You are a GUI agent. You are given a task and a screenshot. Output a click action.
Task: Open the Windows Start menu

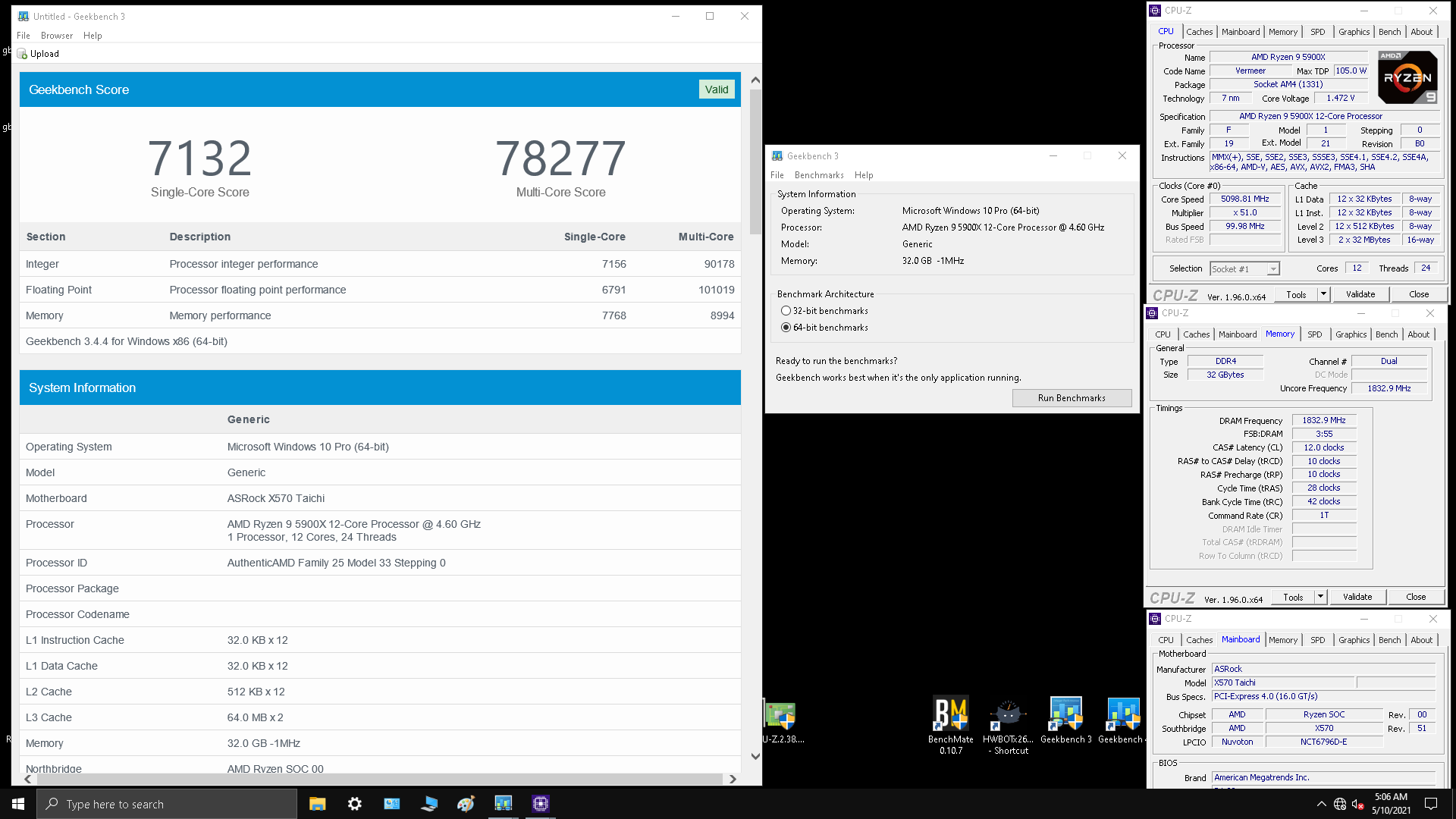pos(18,804)
